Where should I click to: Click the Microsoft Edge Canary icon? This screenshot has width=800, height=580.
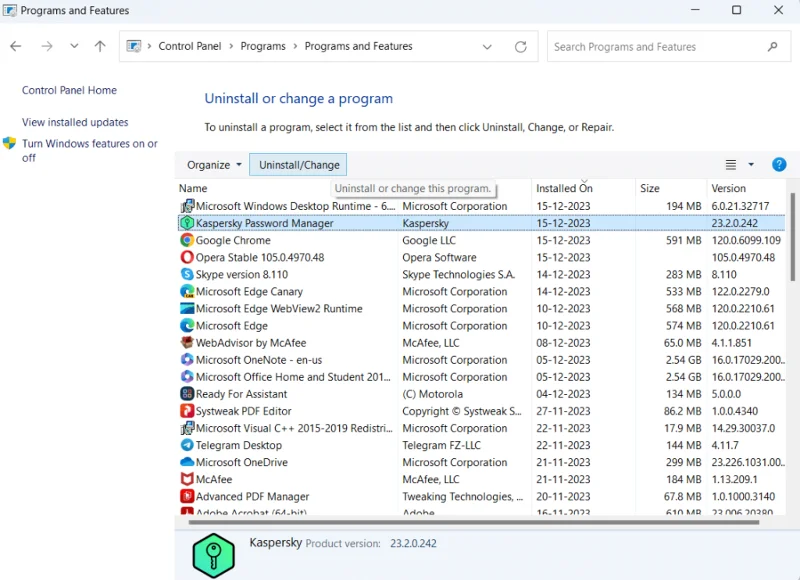(188, 292)
